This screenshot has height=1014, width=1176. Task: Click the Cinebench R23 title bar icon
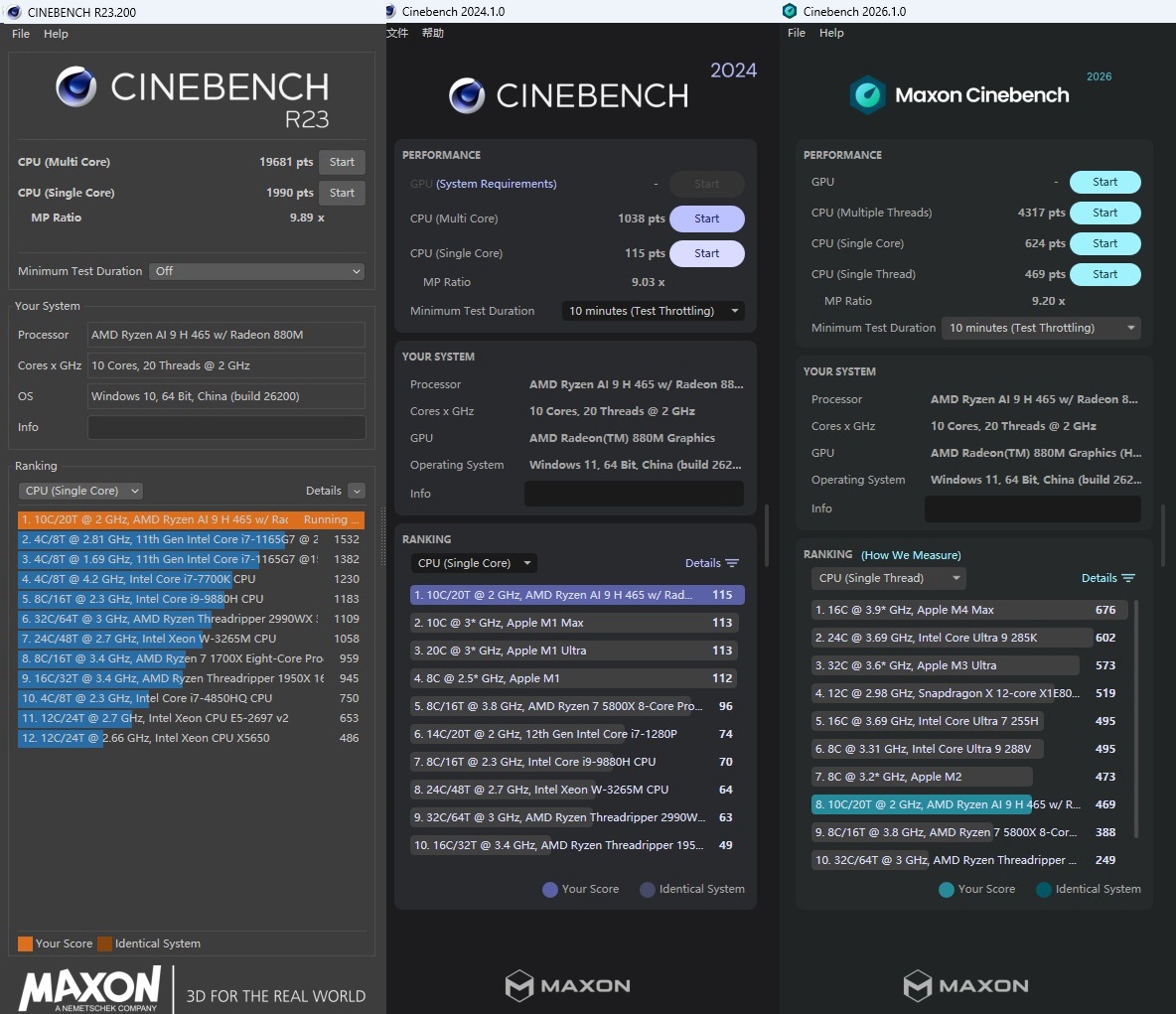point(14,12)
